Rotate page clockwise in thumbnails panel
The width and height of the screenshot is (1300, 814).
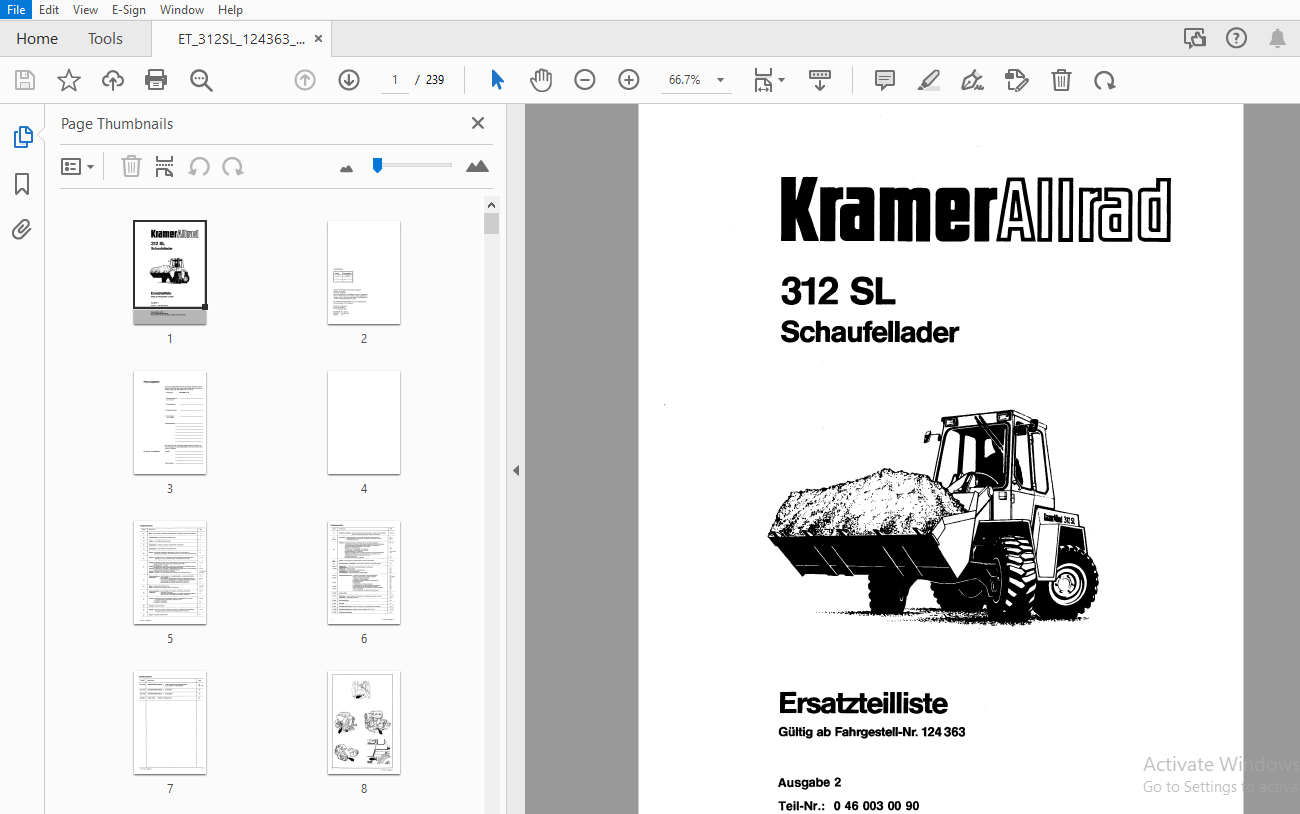(233, 166)
